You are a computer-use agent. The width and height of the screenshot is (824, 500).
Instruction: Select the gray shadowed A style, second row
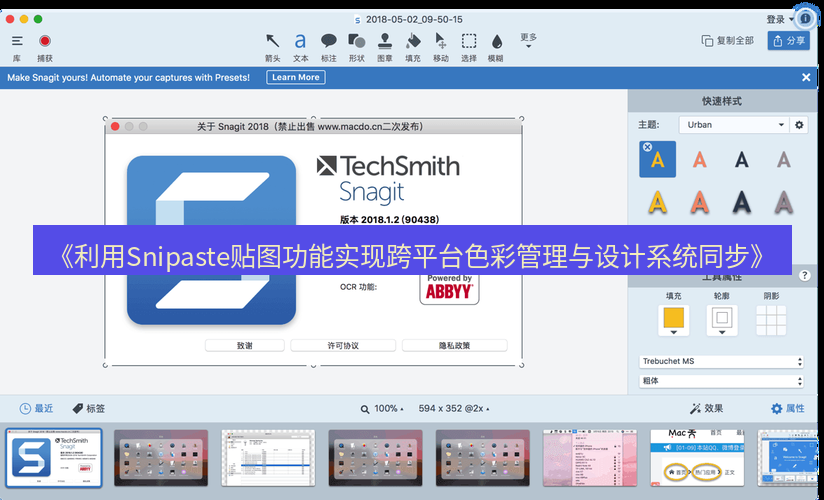tap(784, 202)
